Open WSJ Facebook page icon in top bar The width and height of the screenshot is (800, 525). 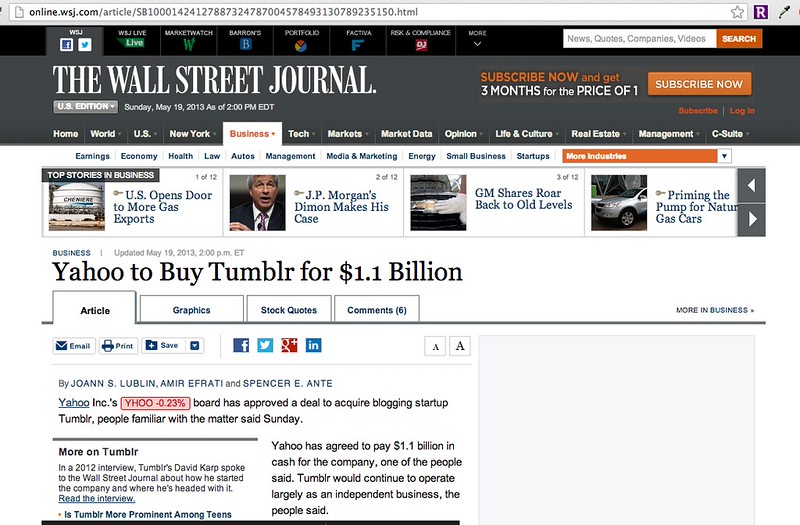(66, 44)
